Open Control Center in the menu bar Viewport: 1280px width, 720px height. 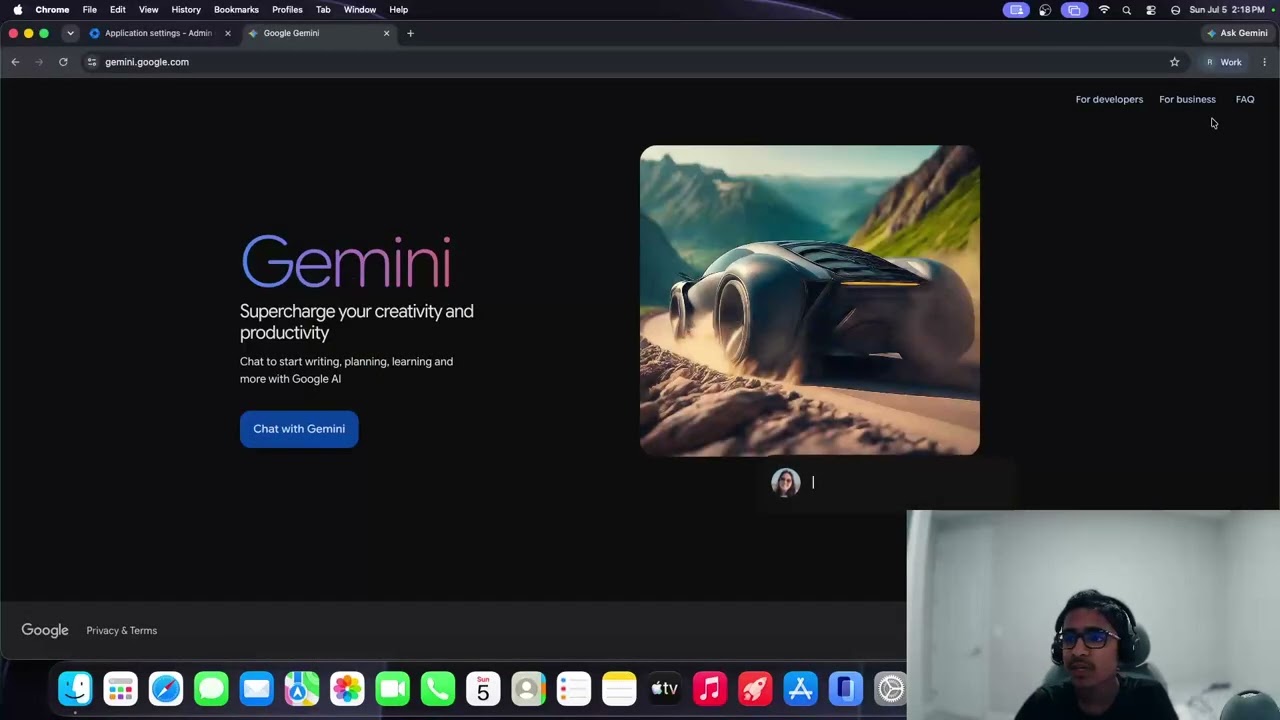[x=1151, y=10]
